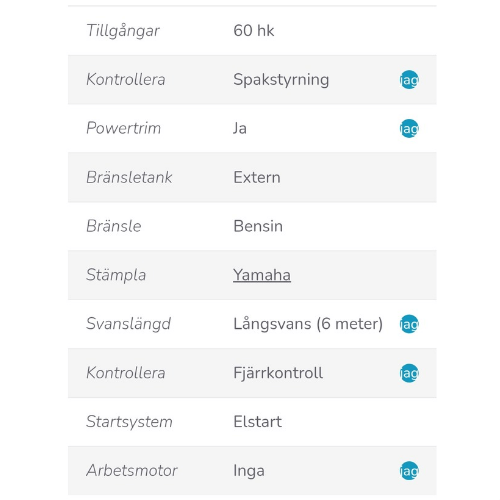Select the Tillgångar label
This screenshot has height=500, width=500.
123,31
